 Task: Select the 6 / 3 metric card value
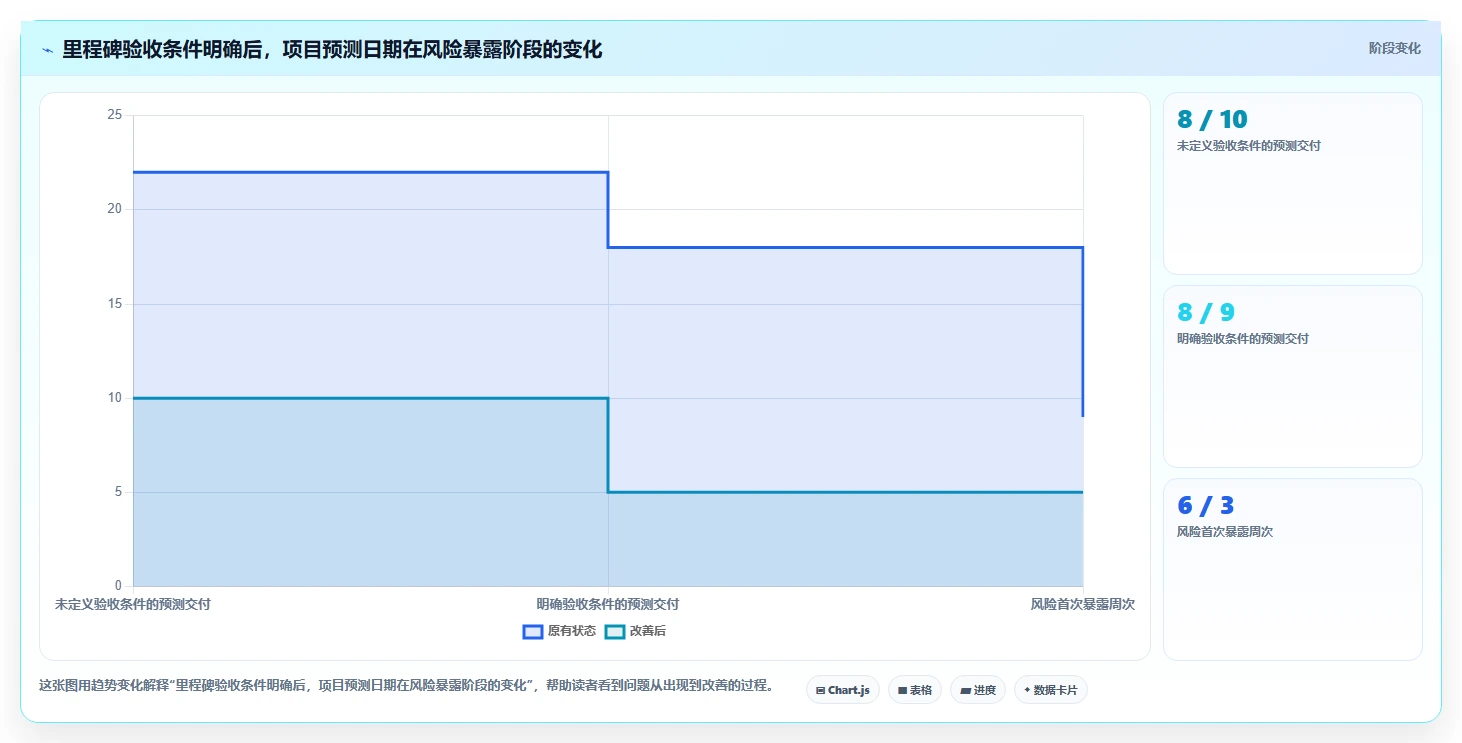tap(1206, 505)
